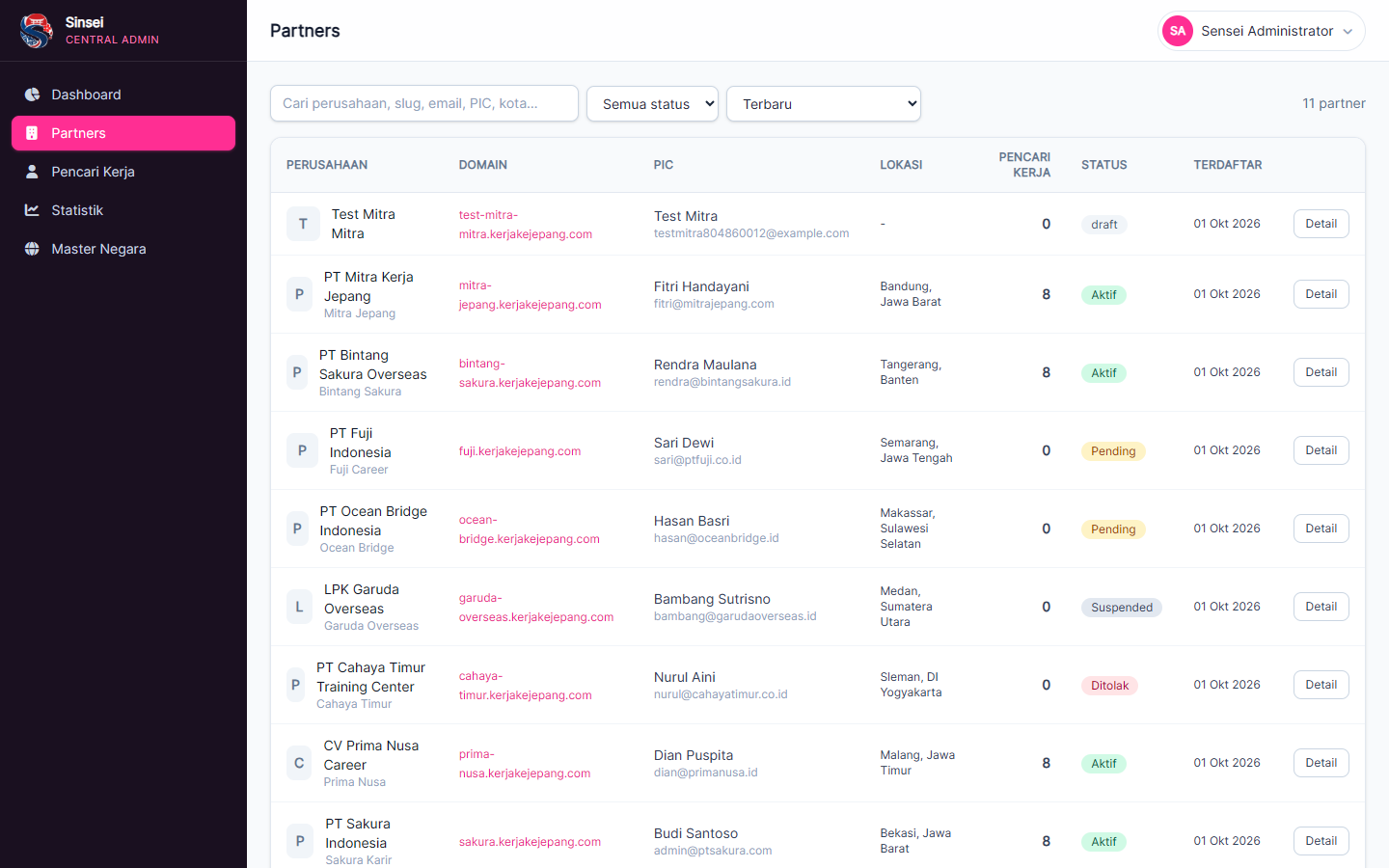This screenshot has width=1389, height=868.
Task: Follow the sakura.kerjakejepang.com domain link
Action: pyautogui.click(x=530, y=842)
